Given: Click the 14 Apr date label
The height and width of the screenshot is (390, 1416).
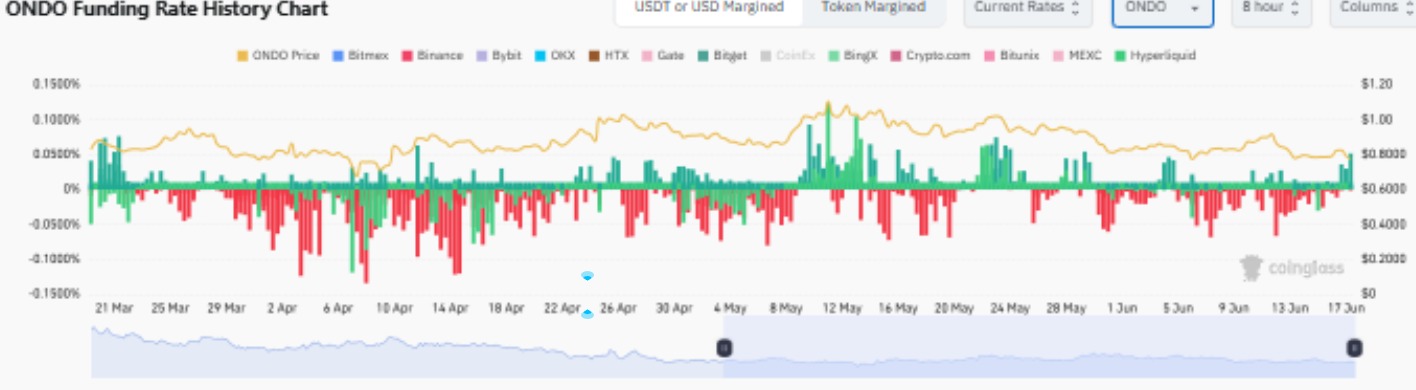Looking at the screenshot, I should click(450, 309).
